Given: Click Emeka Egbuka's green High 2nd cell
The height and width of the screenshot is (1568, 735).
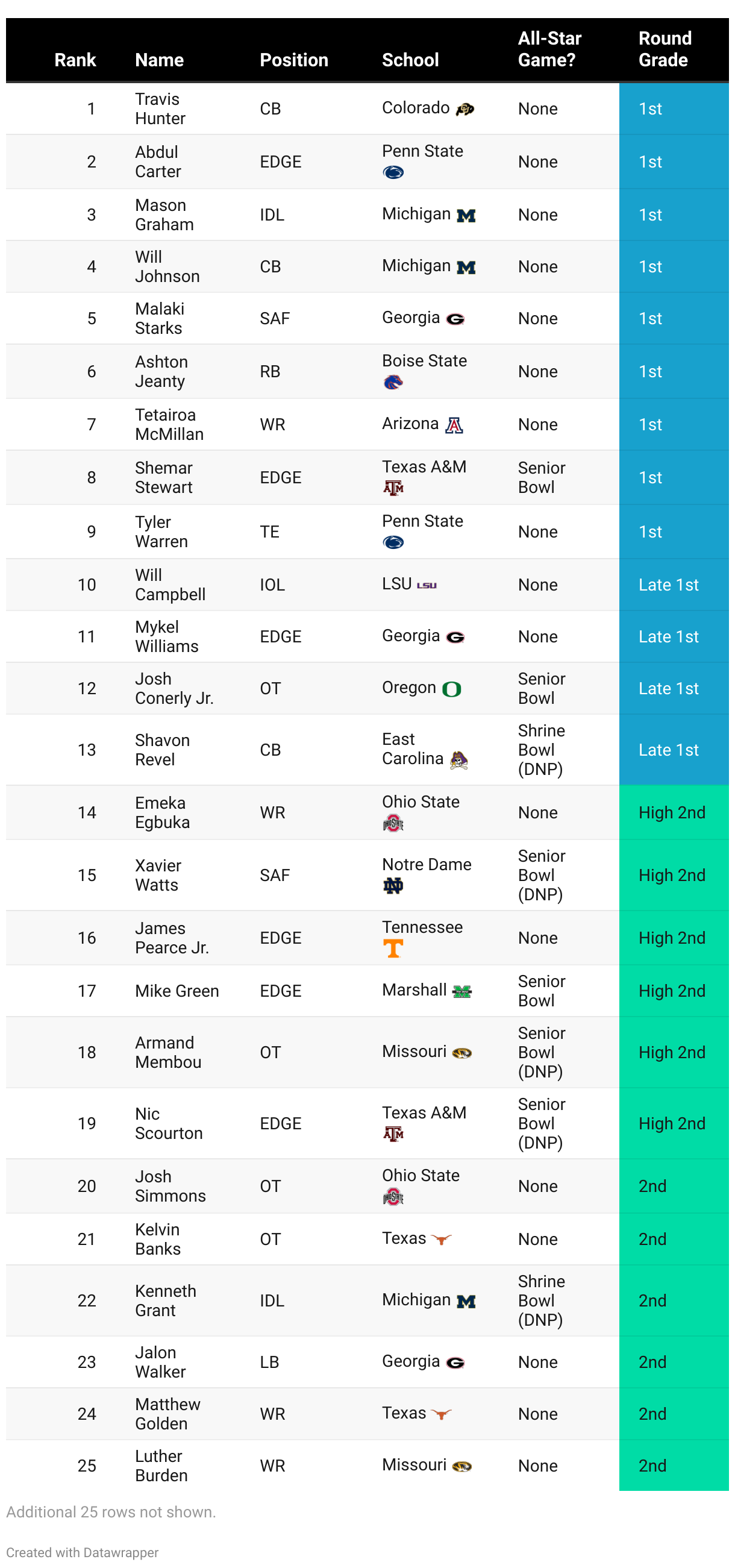Looking at the screenshot, I should click(x=674, y=812).
